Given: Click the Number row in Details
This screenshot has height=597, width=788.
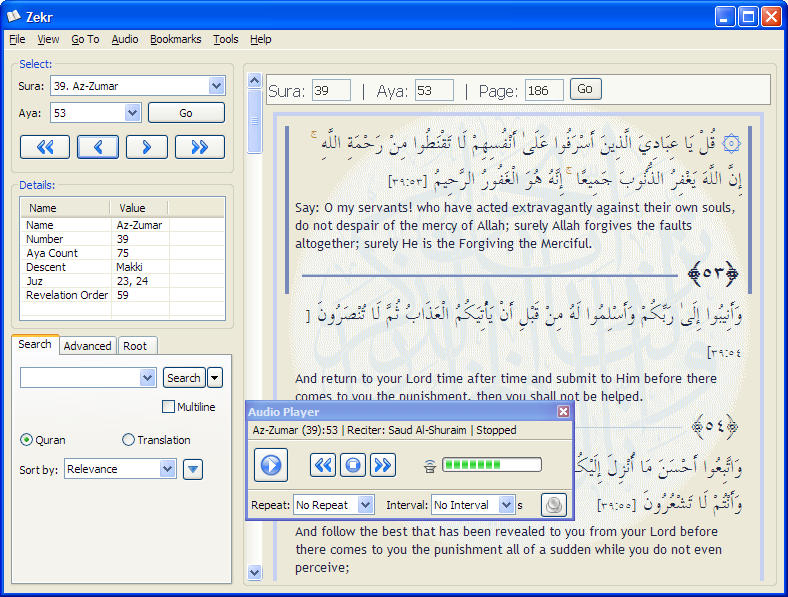Looking at the screenshot, I should point(122,239).
